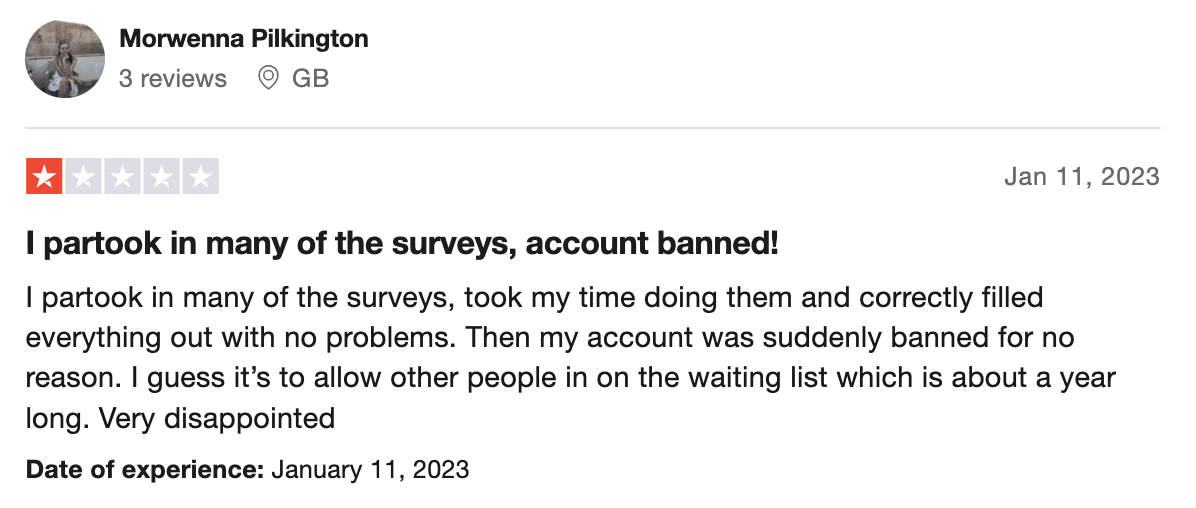Screen dimensions: 1196x508
Task: Click the third grey star
Action: click(x=123, y=176)
